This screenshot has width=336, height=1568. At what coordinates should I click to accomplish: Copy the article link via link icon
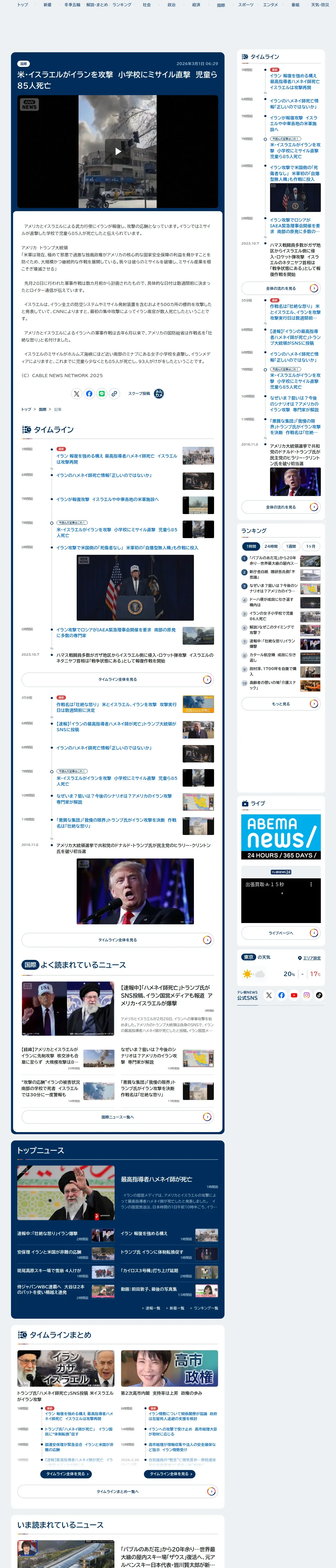point(114,394)
